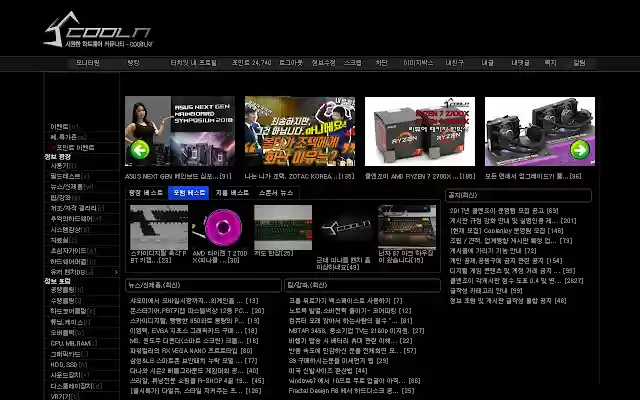The image size is (640, 400).
Task: Switch to the 광장 베스트 tab
Action: point(146,193)
